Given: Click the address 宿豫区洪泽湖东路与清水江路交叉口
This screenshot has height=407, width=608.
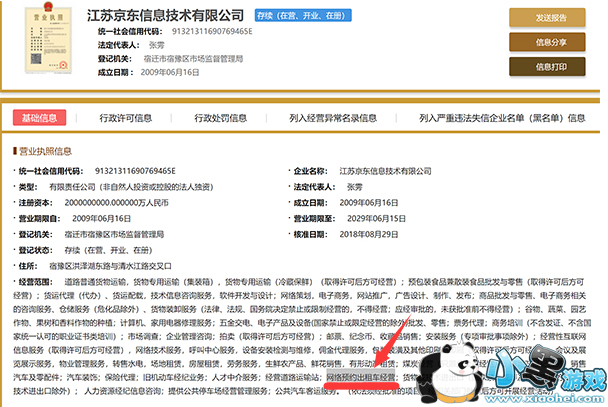Looking at the screenshot, I should pos(111,266).
